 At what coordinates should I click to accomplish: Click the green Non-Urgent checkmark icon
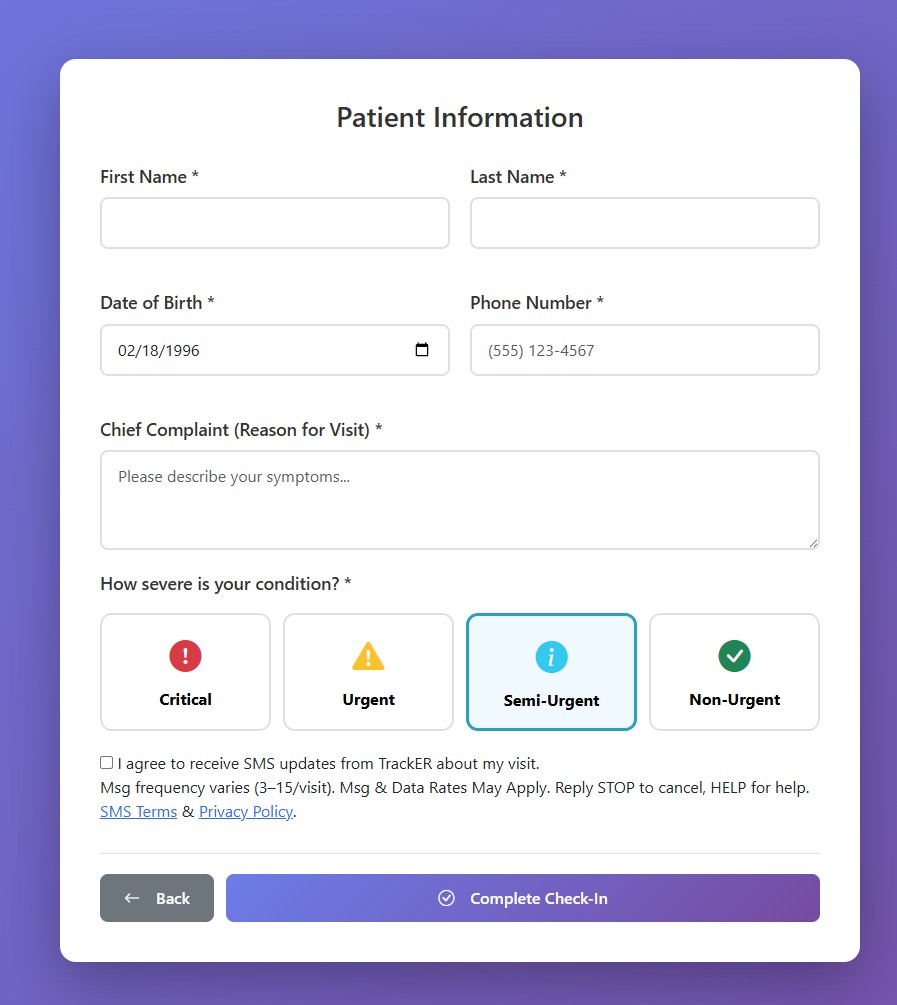click(x=734, y=657)
